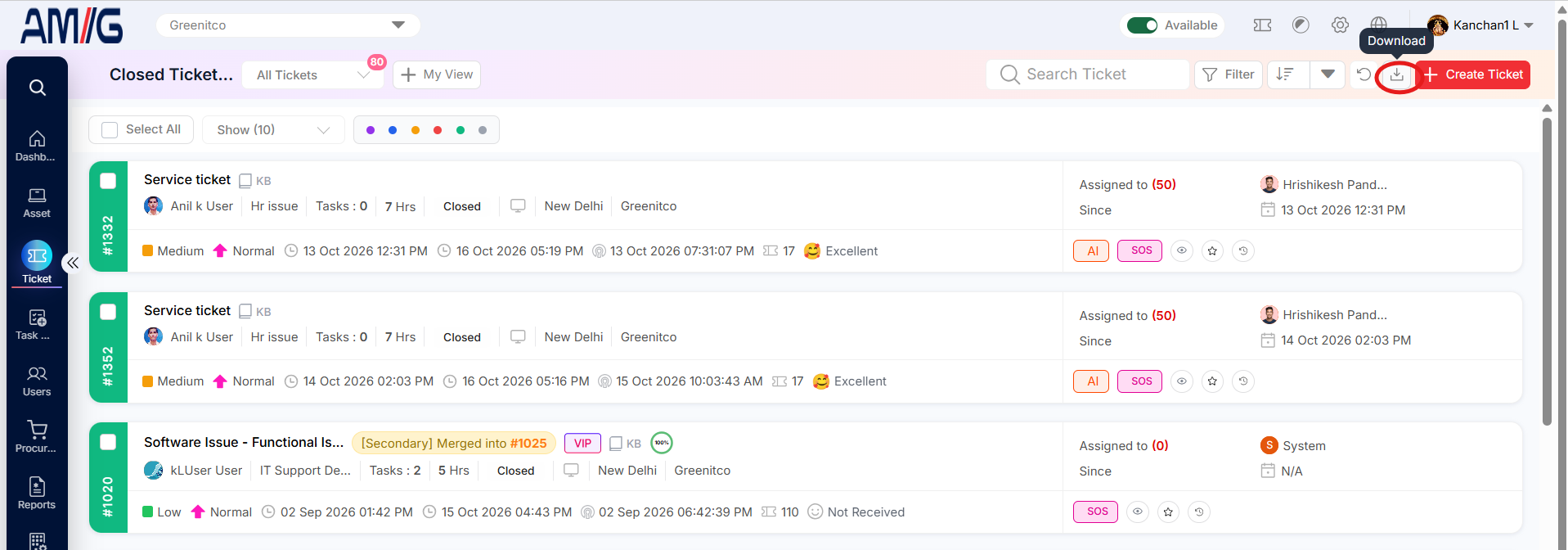Click the globe language icon
Image resolution: width=1568 pixels, height=550 pixels.
click(x=1379, y=24)
